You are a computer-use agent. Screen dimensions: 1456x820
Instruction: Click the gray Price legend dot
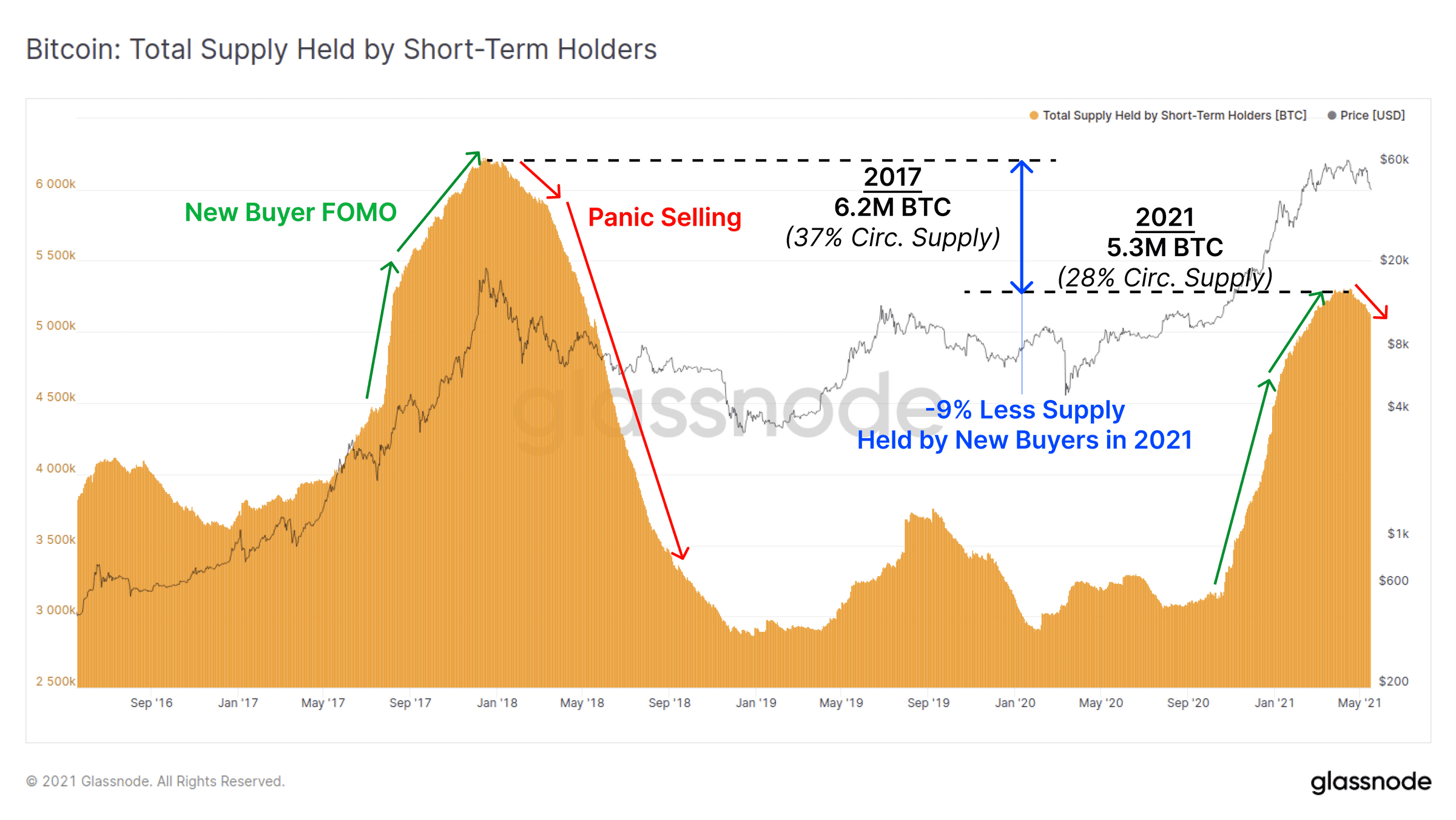pos(1332,115)
